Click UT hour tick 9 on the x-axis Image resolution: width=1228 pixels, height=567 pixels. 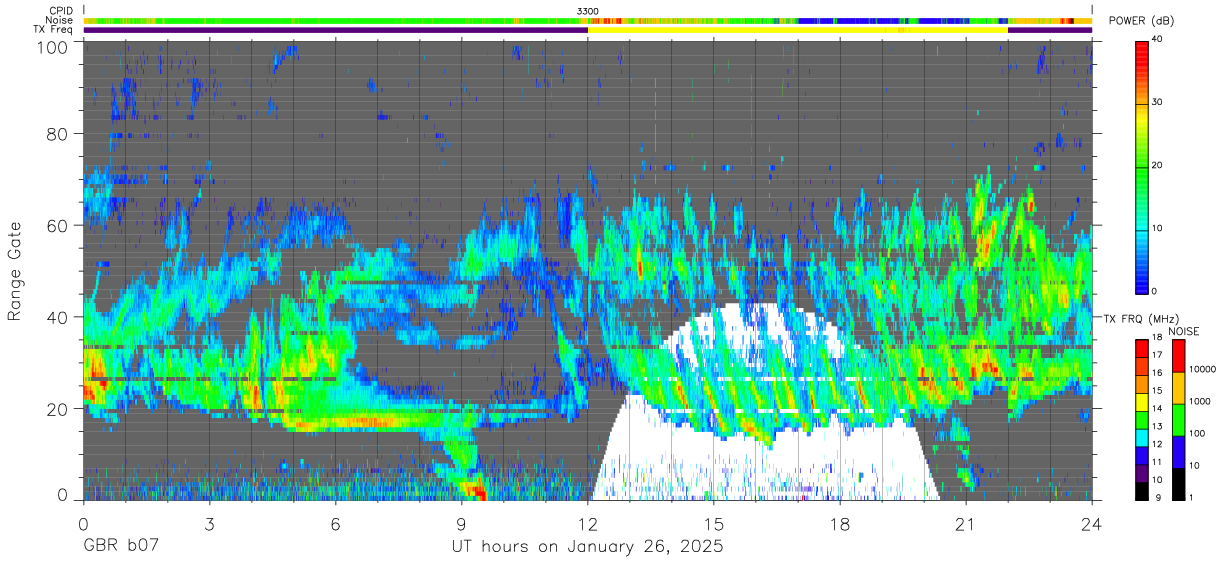[461, 524]
